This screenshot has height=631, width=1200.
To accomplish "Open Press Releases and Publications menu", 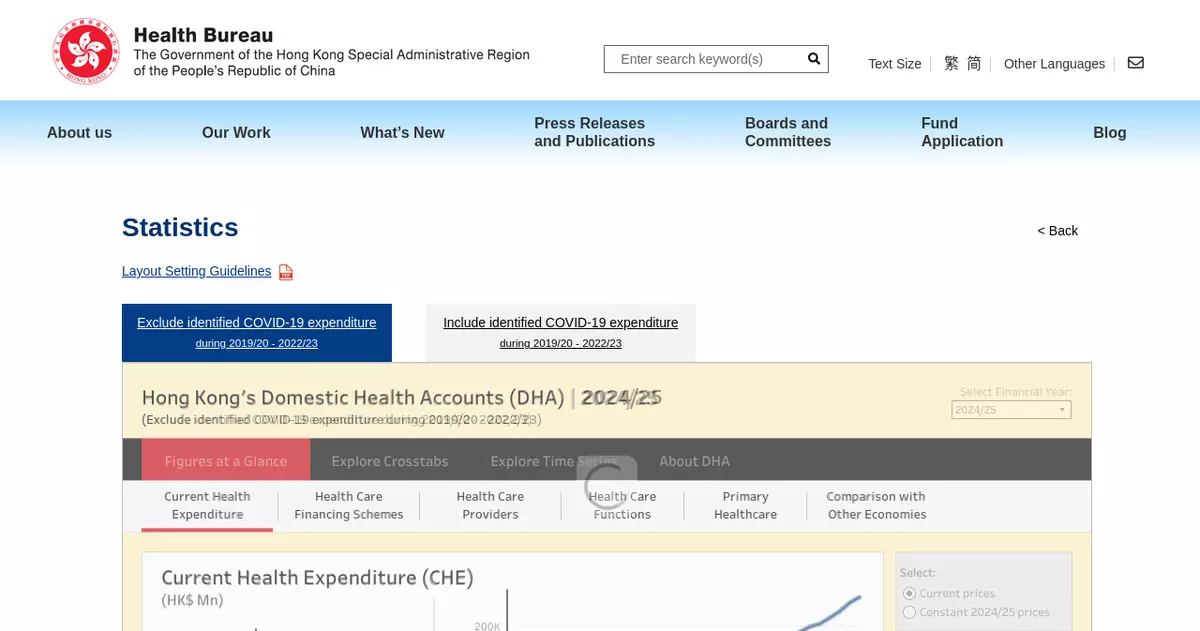I will 594,132.
